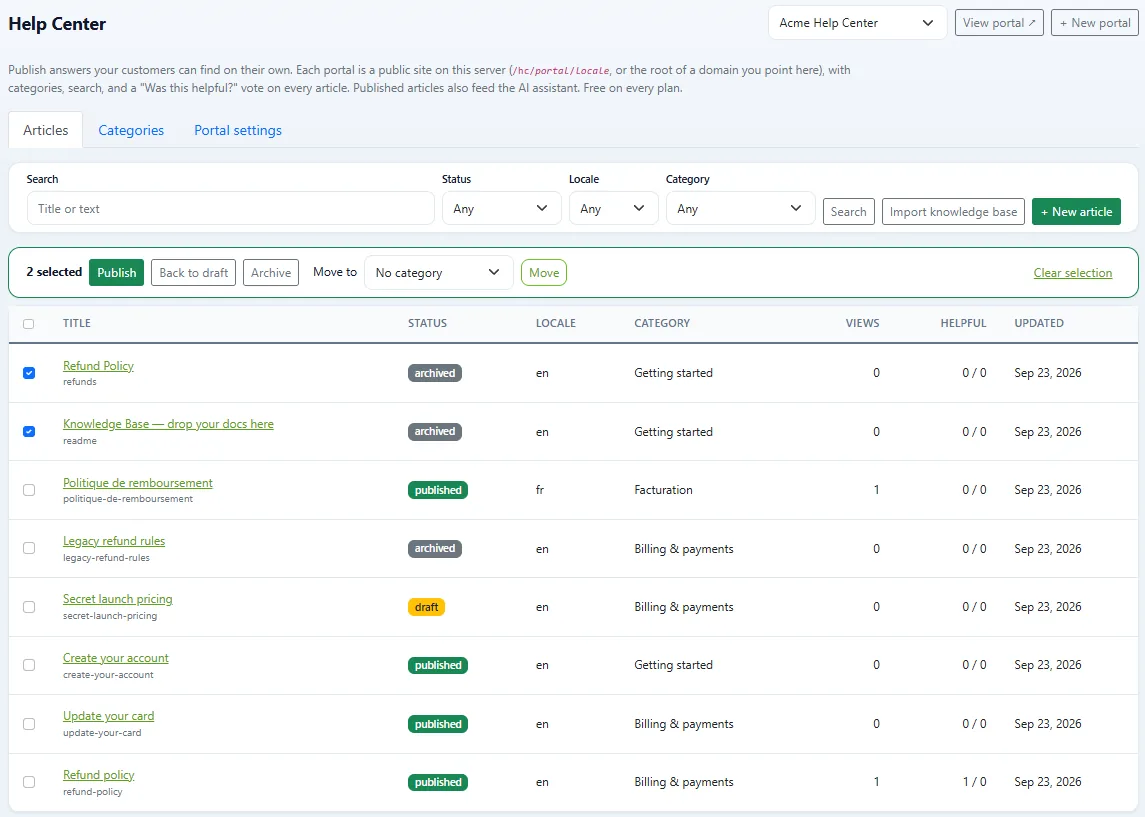Click the /hc/portal/locale path text
This screenshot has height=817, width=1145.
click(x=561, y=71)
